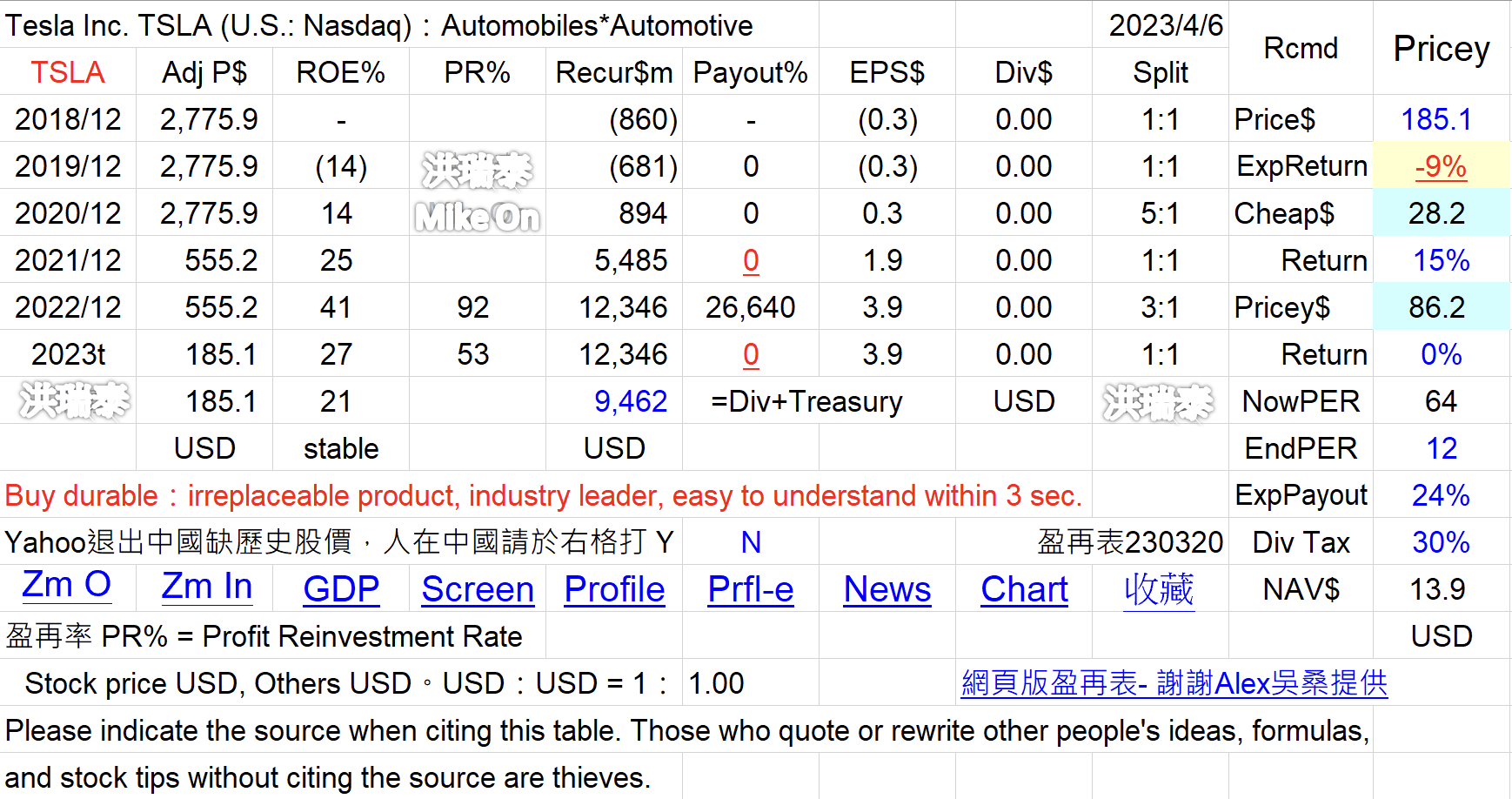1512x799 pixels.
Task: Select the 0% Return value
Action: 1442,354
